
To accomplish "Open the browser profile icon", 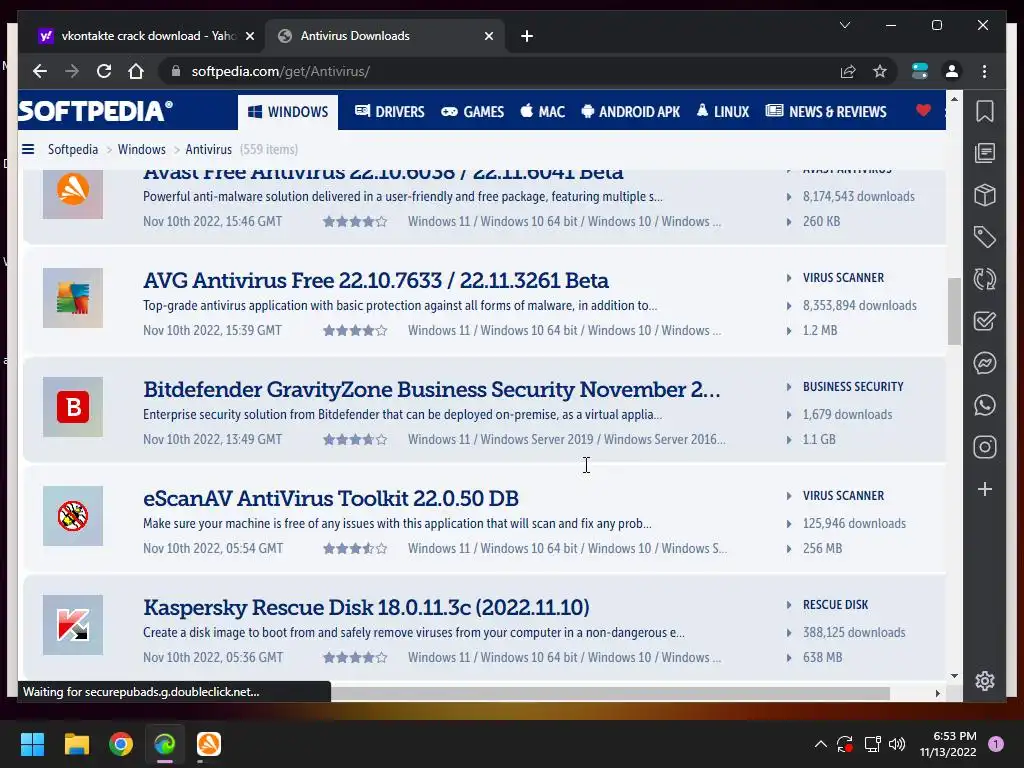I will point(952,71).
